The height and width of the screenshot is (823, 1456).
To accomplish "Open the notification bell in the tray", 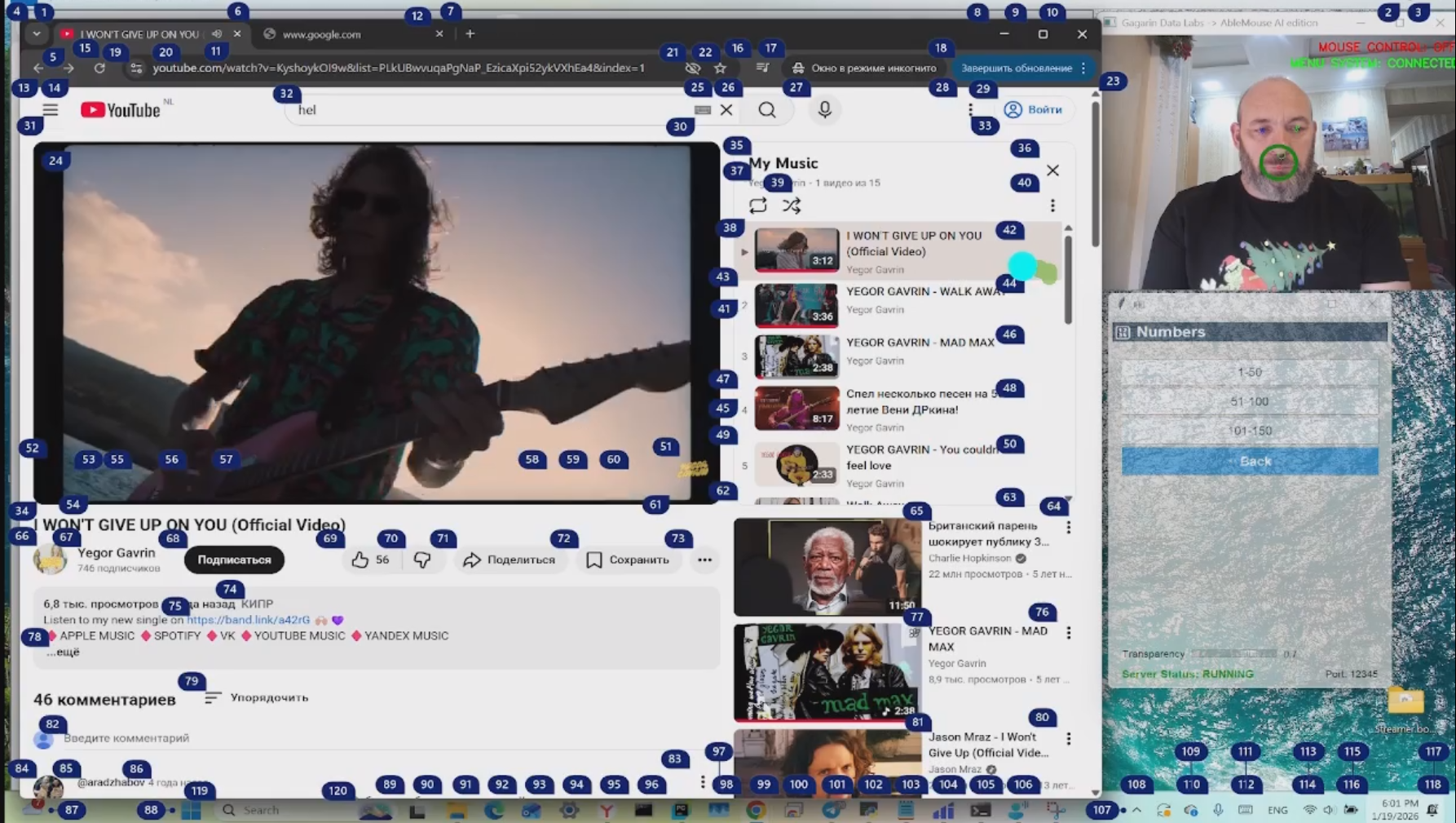I will coord(1432,810).
